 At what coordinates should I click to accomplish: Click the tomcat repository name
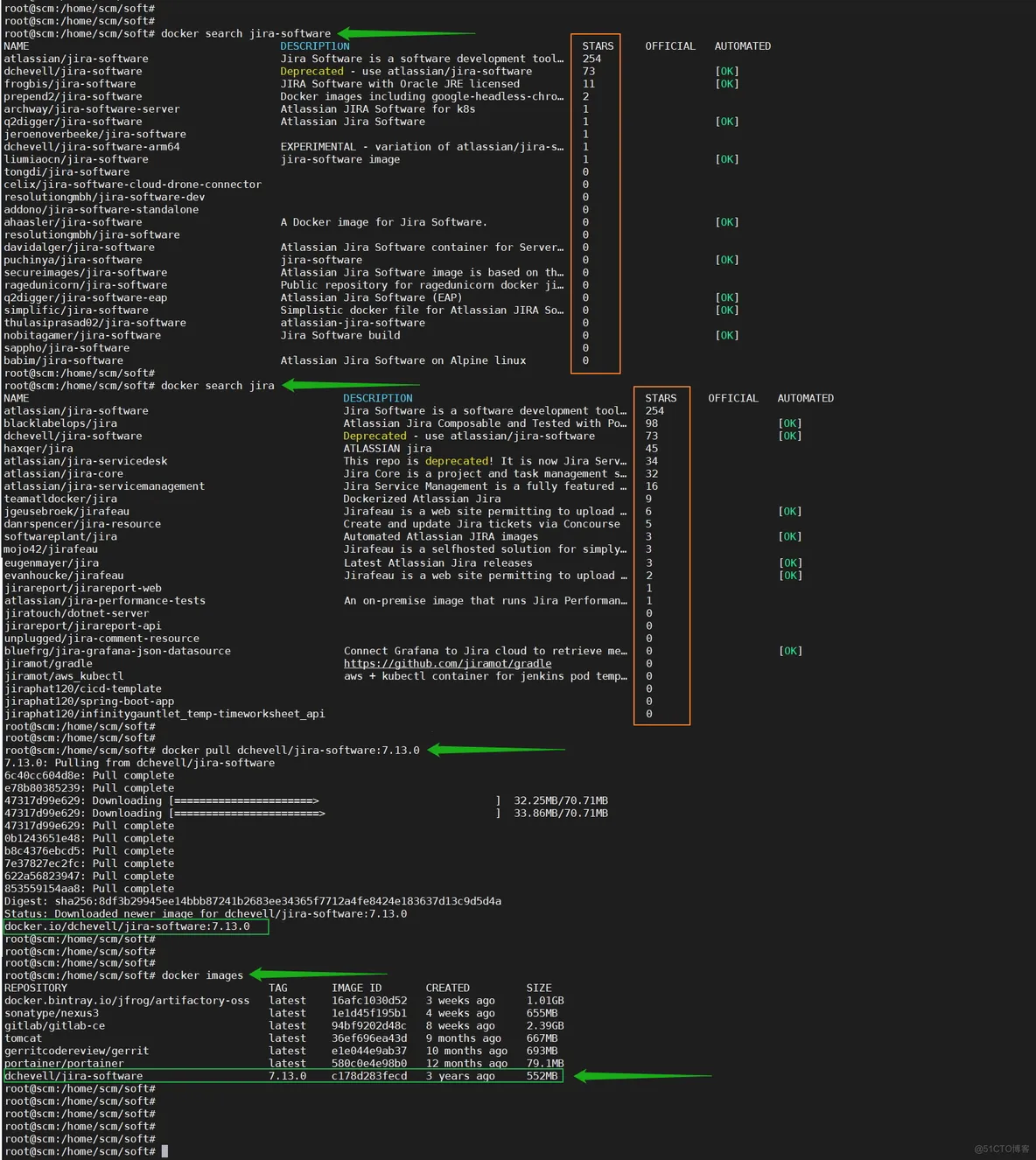(23, 1038)
